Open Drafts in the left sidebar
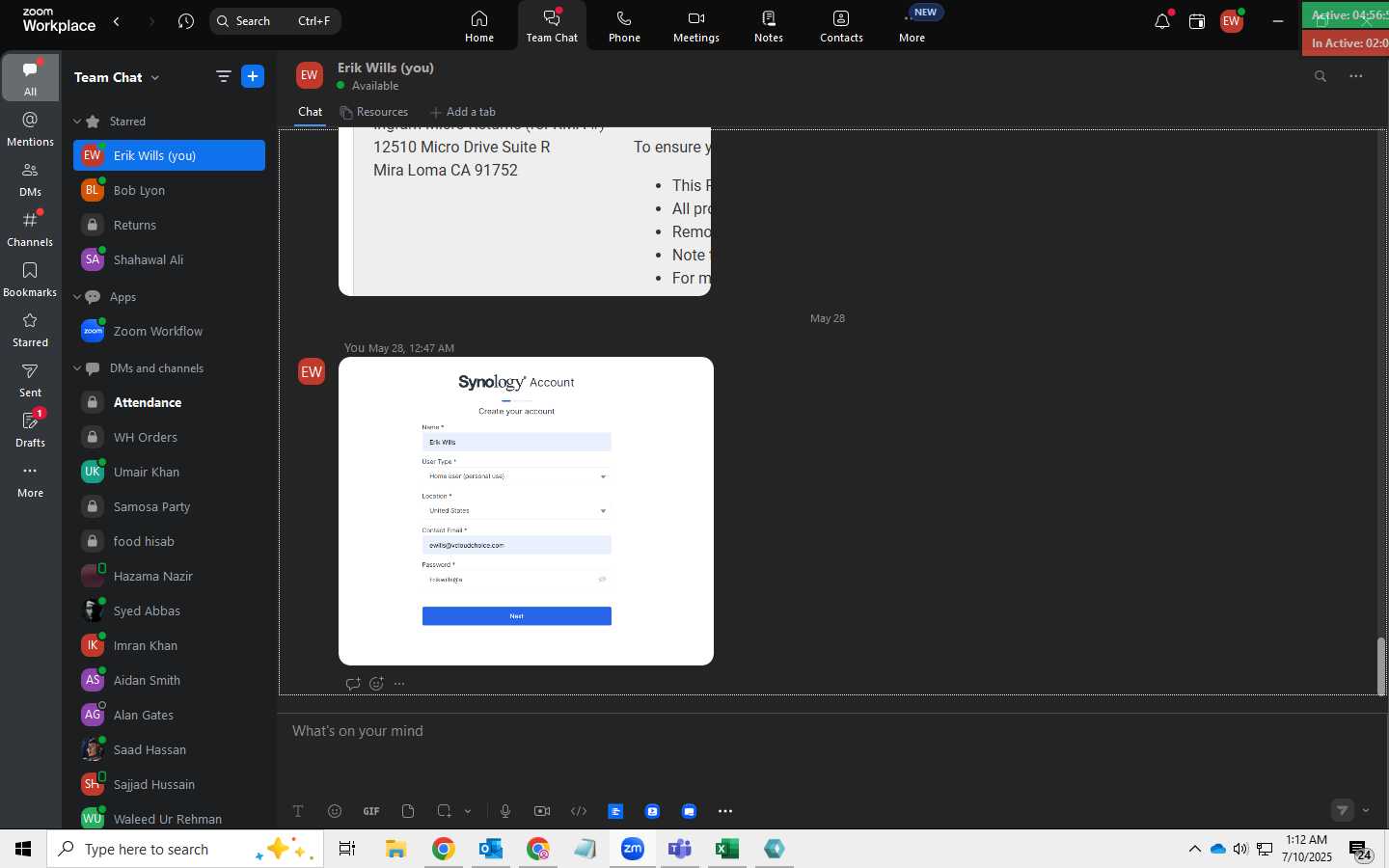The height and width of the screenshot is (868, 1389). (x=31, y=429)
